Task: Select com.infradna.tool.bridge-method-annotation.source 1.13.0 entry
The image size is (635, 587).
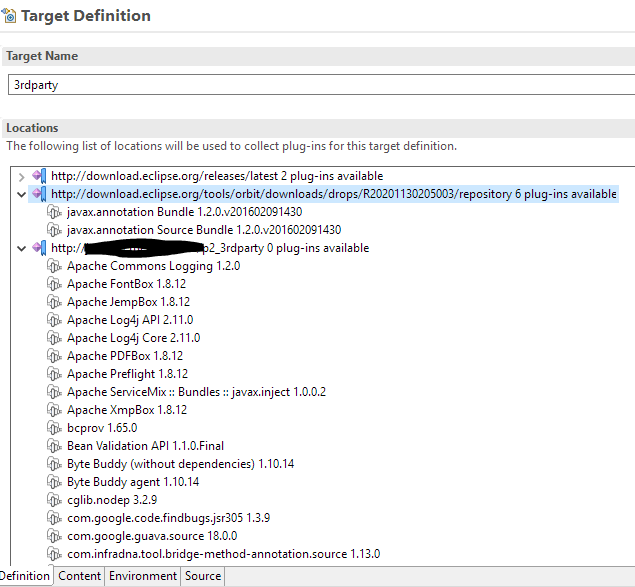Action: click(x=224, y=553)
